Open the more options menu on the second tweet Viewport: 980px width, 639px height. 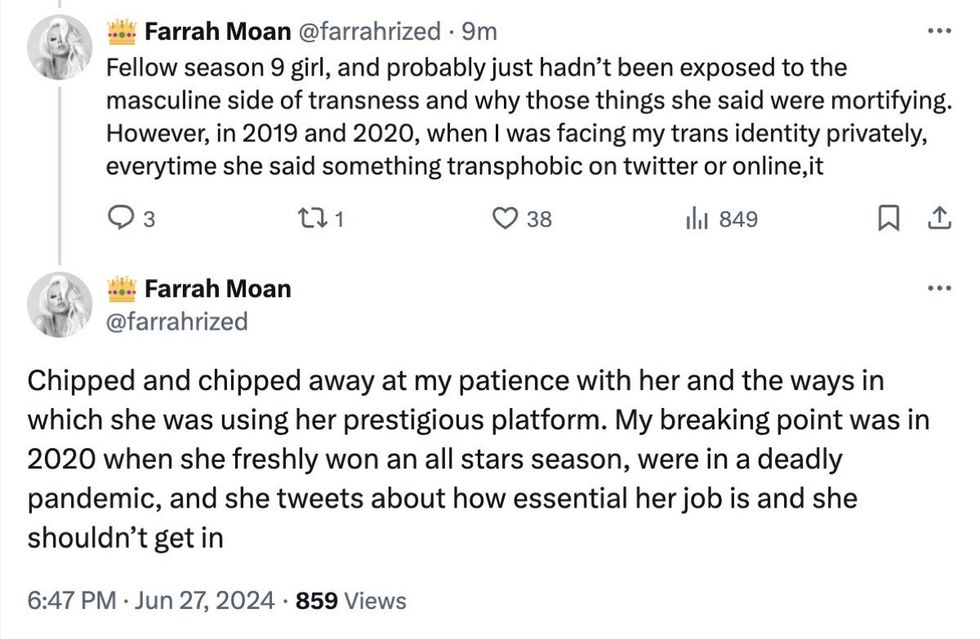(x=939, y=286)
